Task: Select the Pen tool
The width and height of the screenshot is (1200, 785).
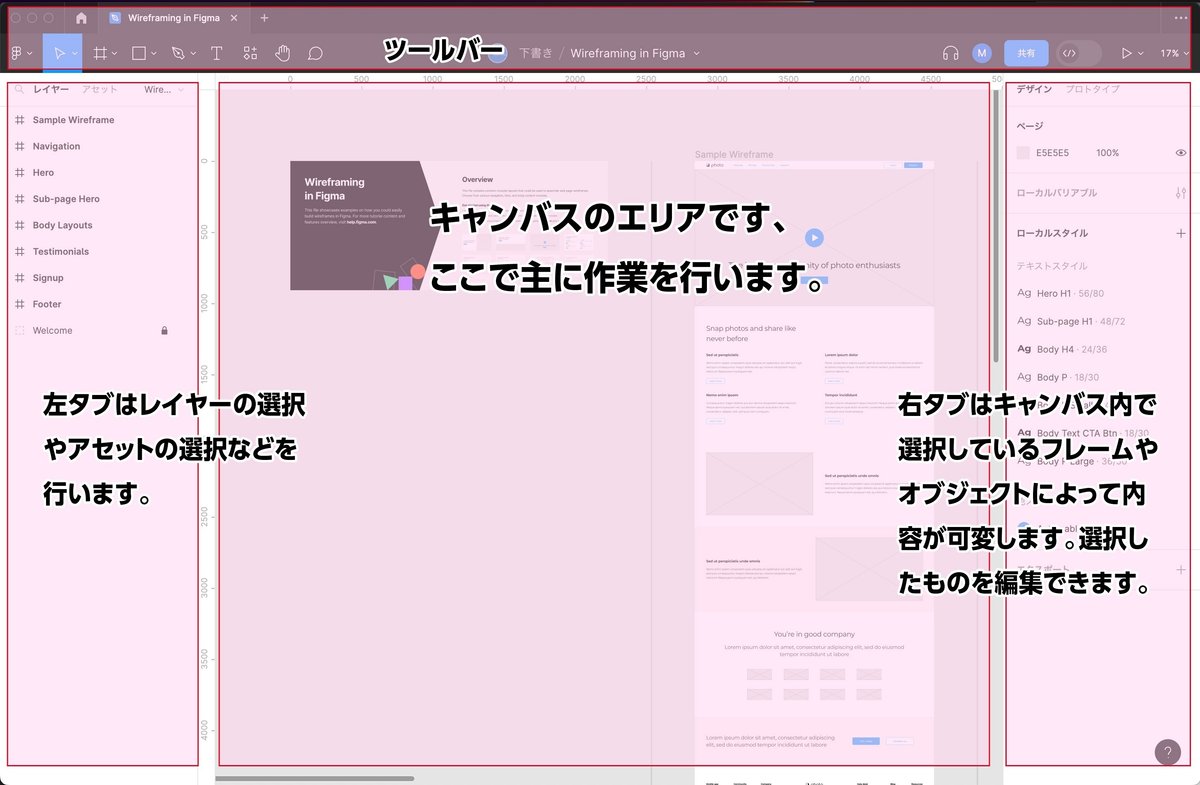Action: click(x=178, y=53)
